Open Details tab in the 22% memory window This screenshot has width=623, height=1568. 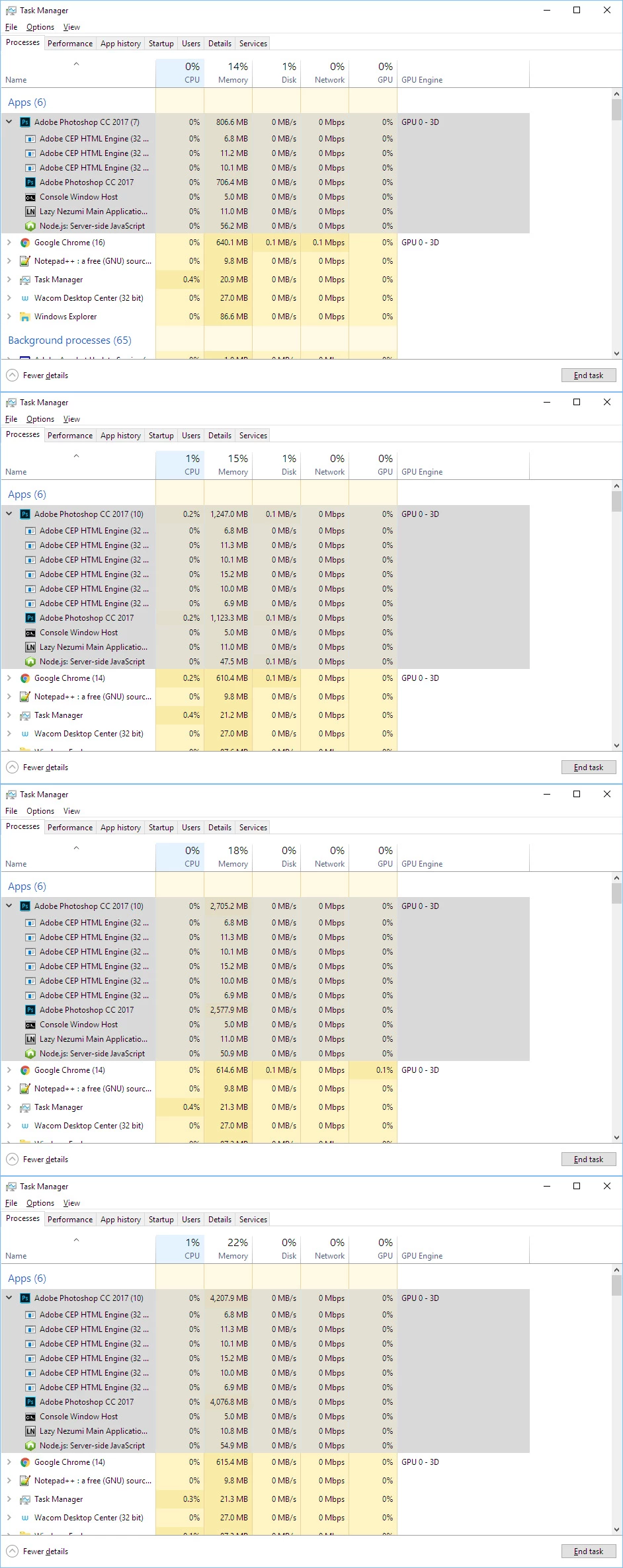click(220, 1220)
